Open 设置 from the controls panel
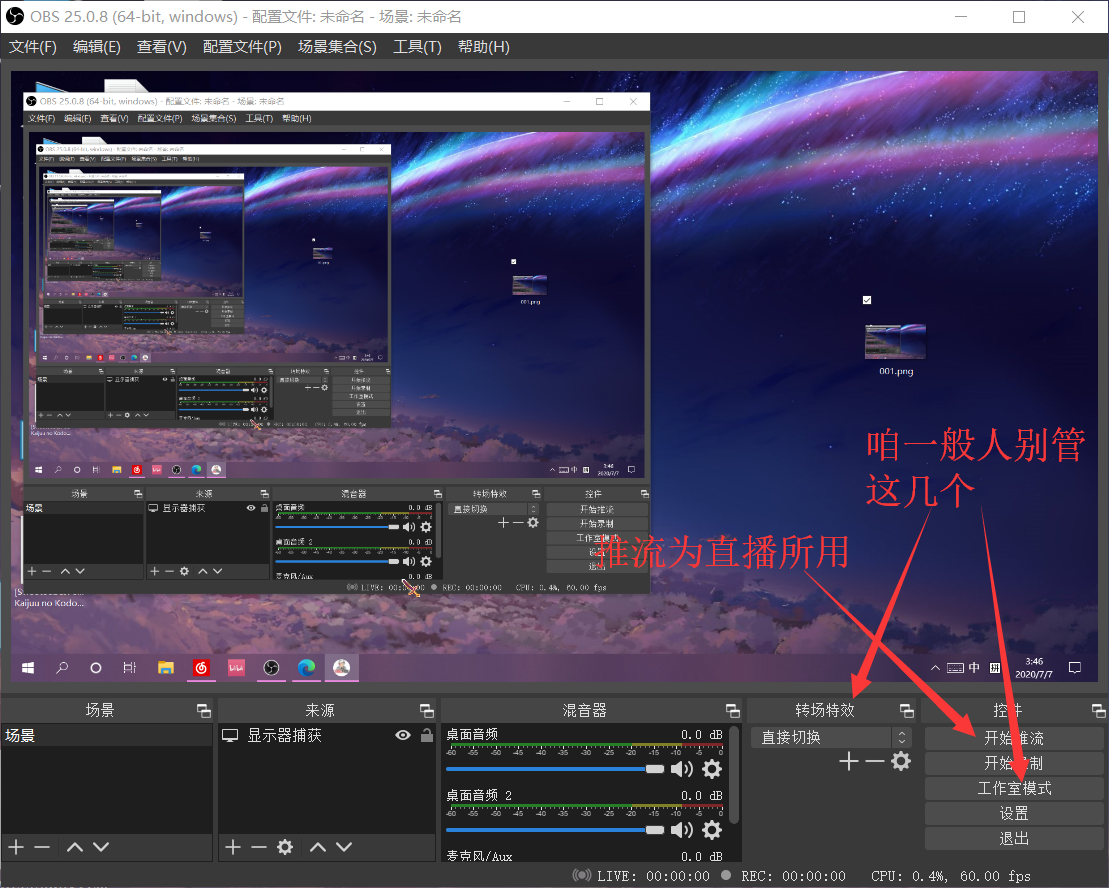This screenshot has width=1109, height=888. (x=1014, y=814)
